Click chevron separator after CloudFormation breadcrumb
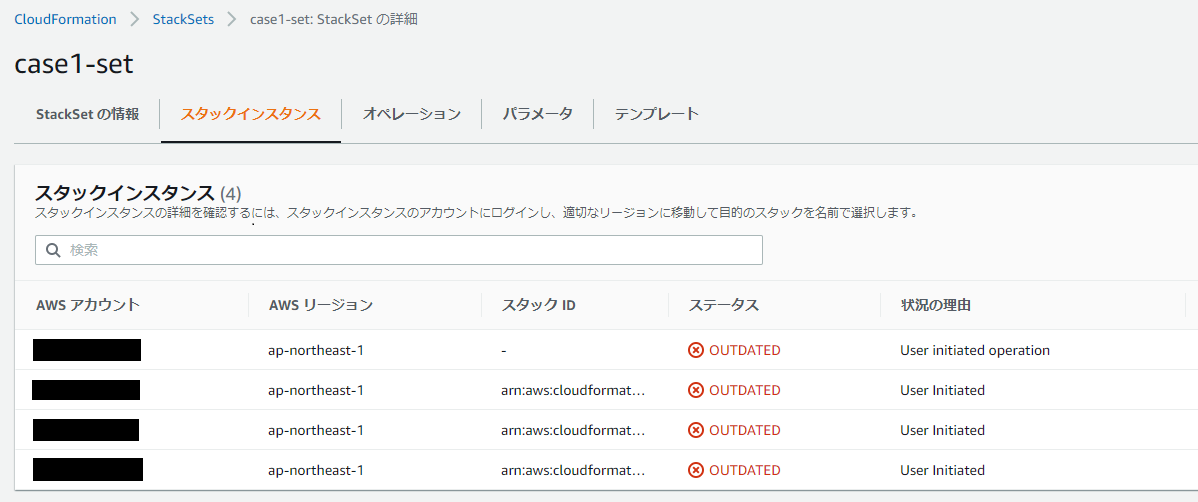This screenshot has width=1198, height=502. click(x=135, y=19)
